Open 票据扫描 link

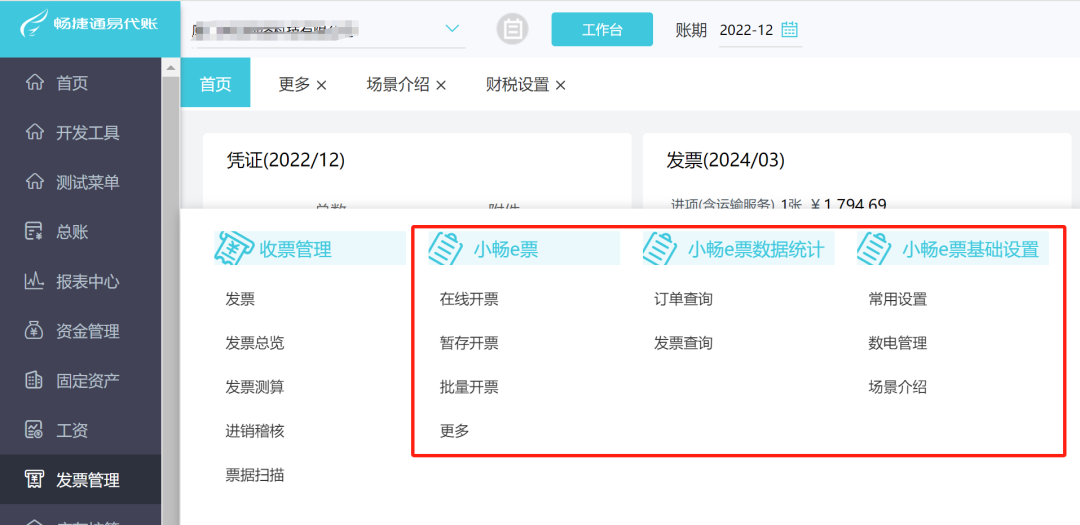click(255, 475)
